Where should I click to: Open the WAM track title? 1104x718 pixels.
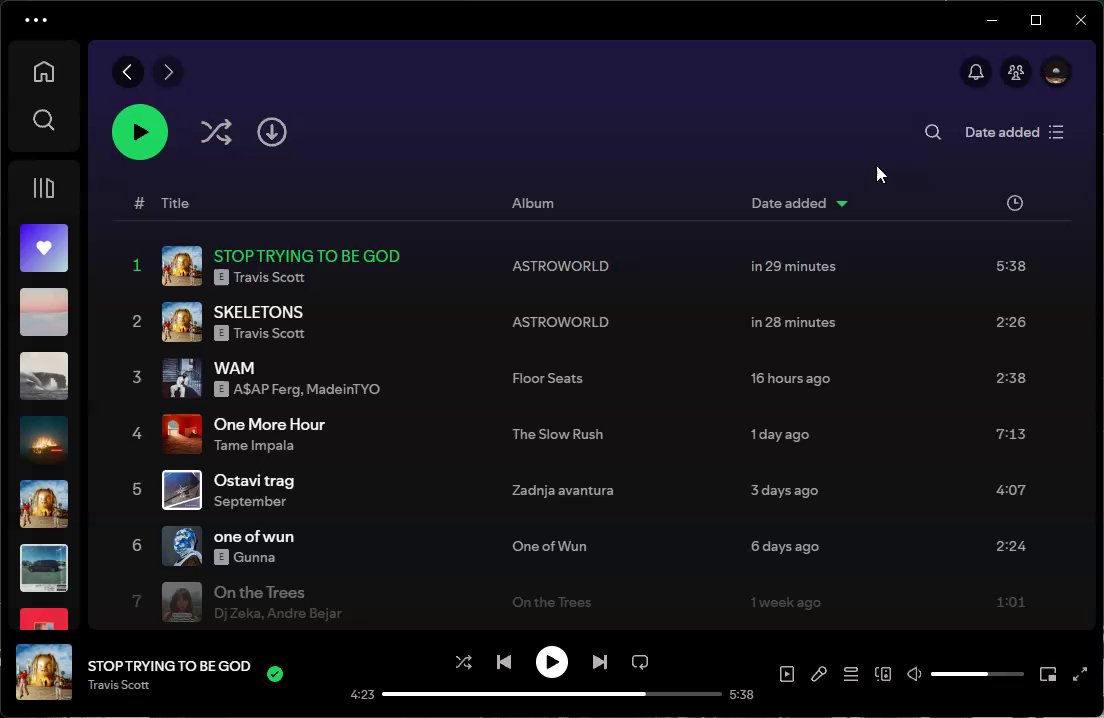click(234, 368)
